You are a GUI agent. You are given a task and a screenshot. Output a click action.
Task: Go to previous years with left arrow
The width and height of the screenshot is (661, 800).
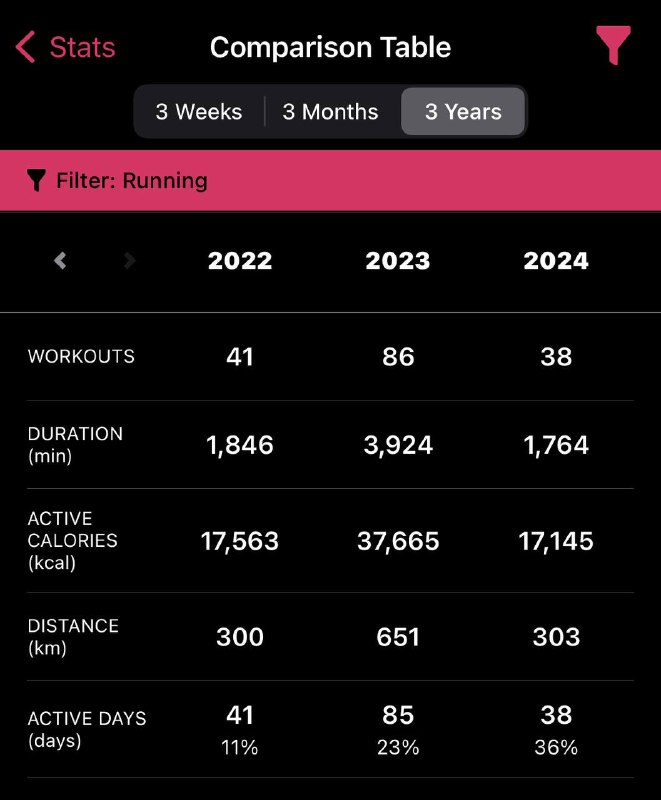(60, 261)
